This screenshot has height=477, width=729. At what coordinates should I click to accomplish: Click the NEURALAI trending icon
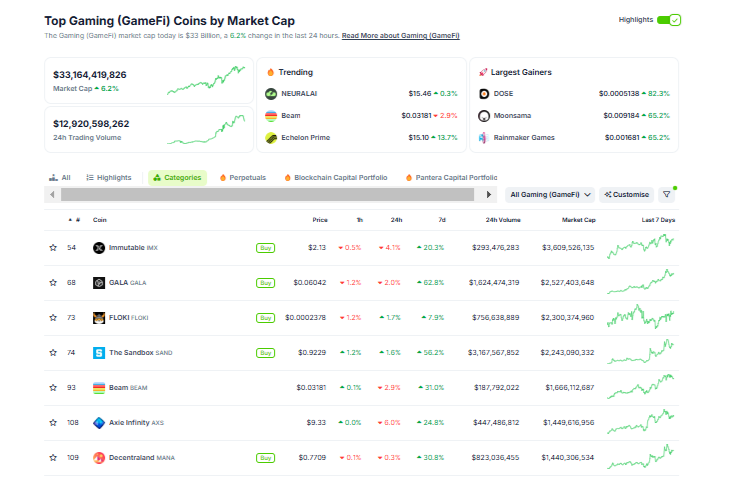271,94
